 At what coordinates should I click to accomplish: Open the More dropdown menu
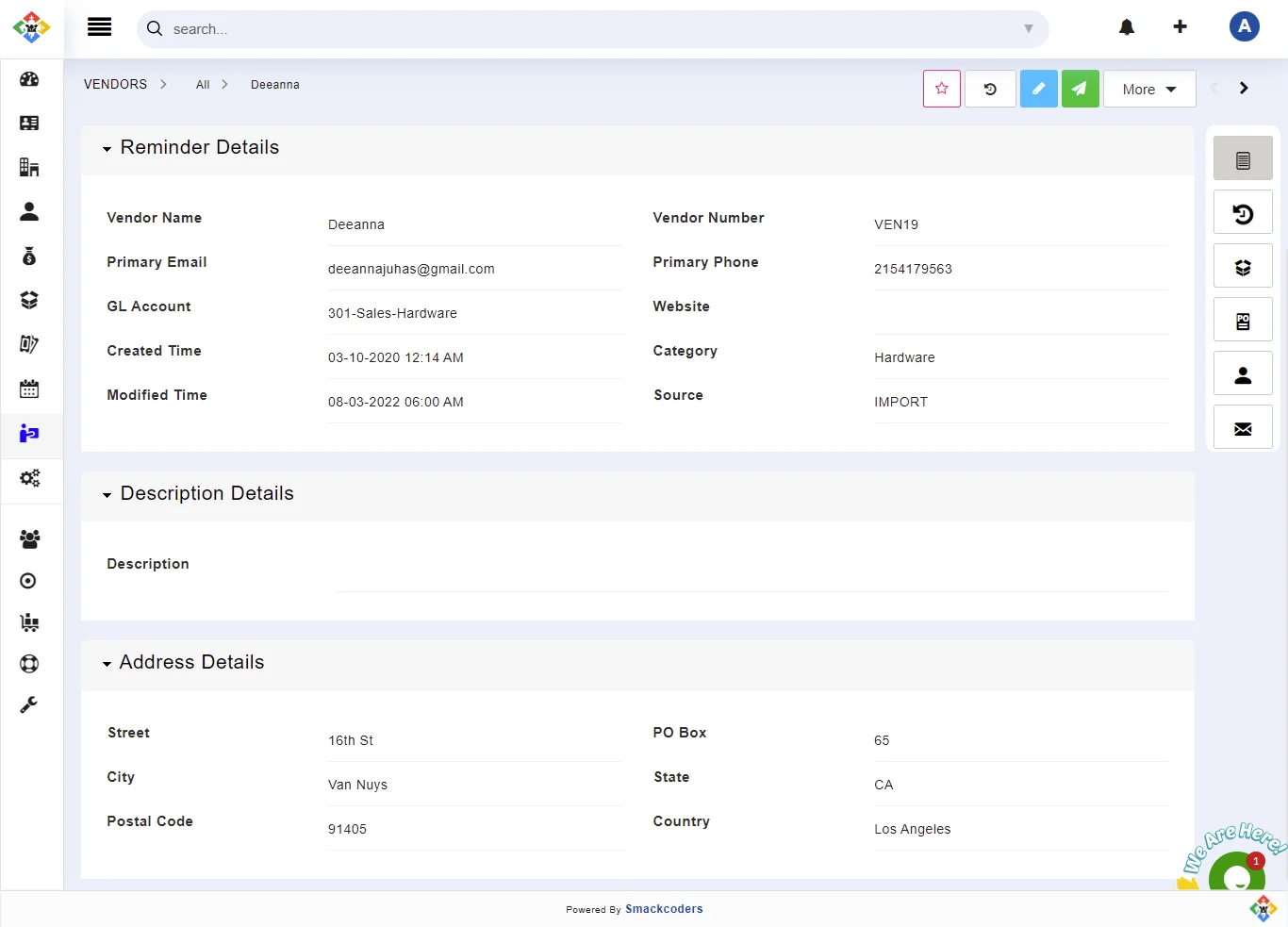[1148, 90]
